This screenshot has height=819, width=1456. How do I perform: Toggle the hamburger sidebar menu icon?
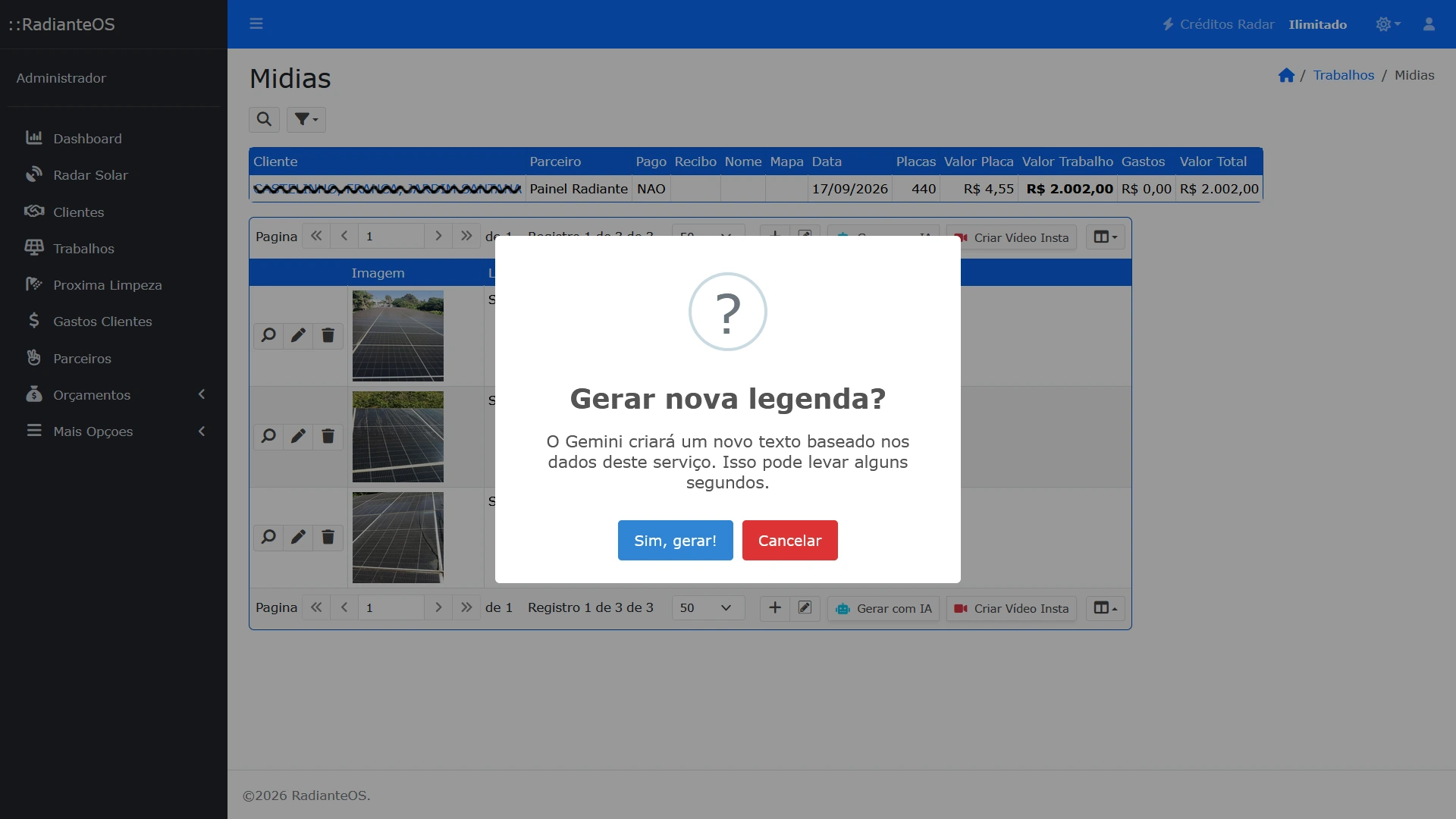(256, 24)
